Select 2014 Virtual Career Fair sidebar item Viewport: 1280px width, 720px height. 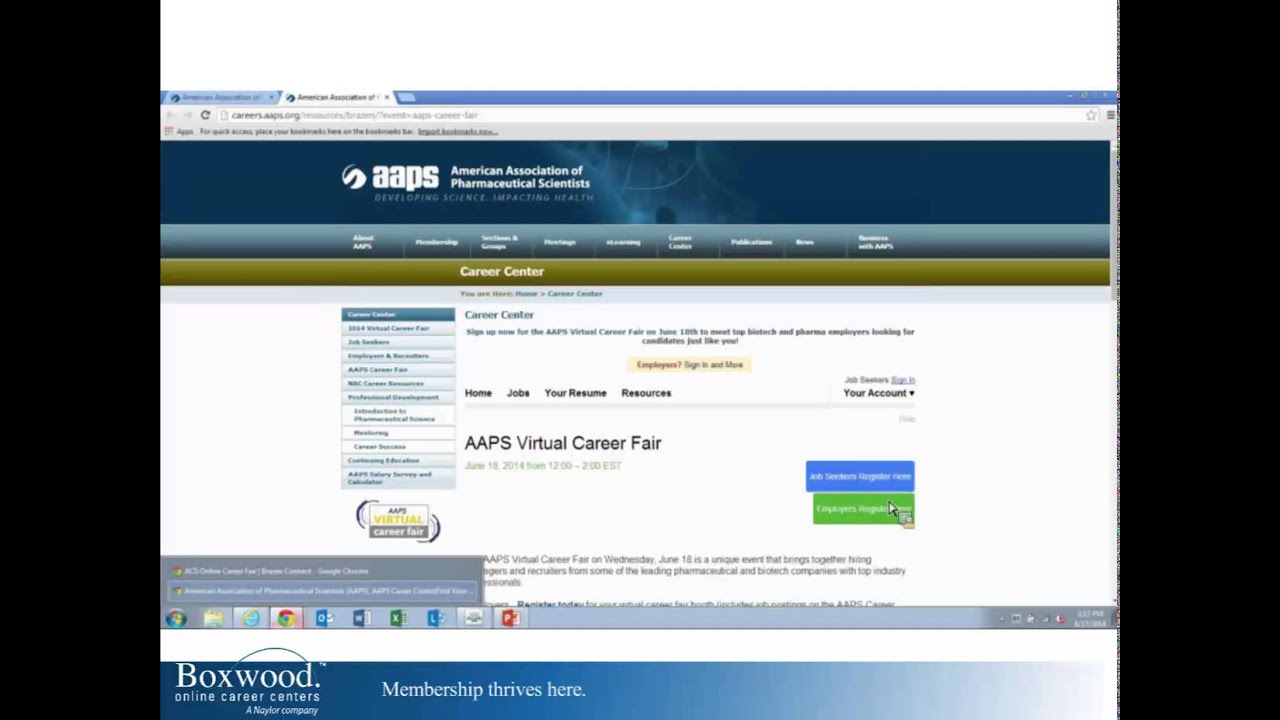pyautogui.click(x=398, y=328)
